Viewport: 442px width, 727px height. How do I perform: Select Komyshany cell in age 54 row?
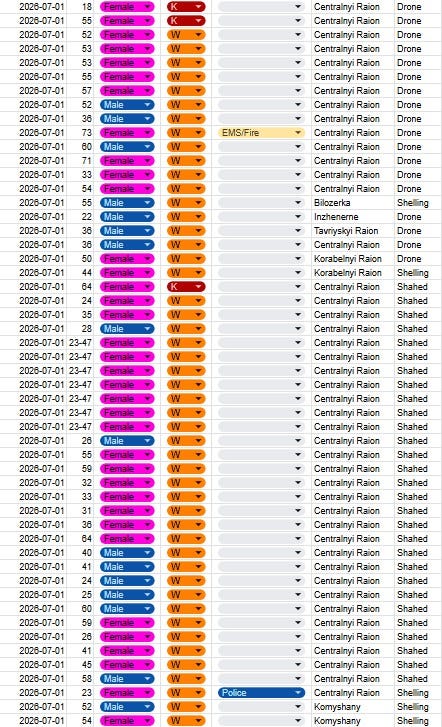pos(352,721)
